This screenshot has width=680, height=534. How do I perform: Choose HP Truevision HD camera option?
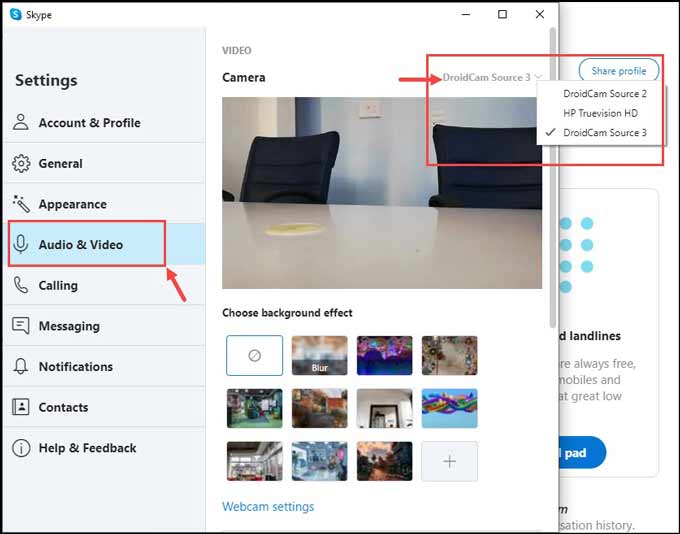click(x=601, y=113)
